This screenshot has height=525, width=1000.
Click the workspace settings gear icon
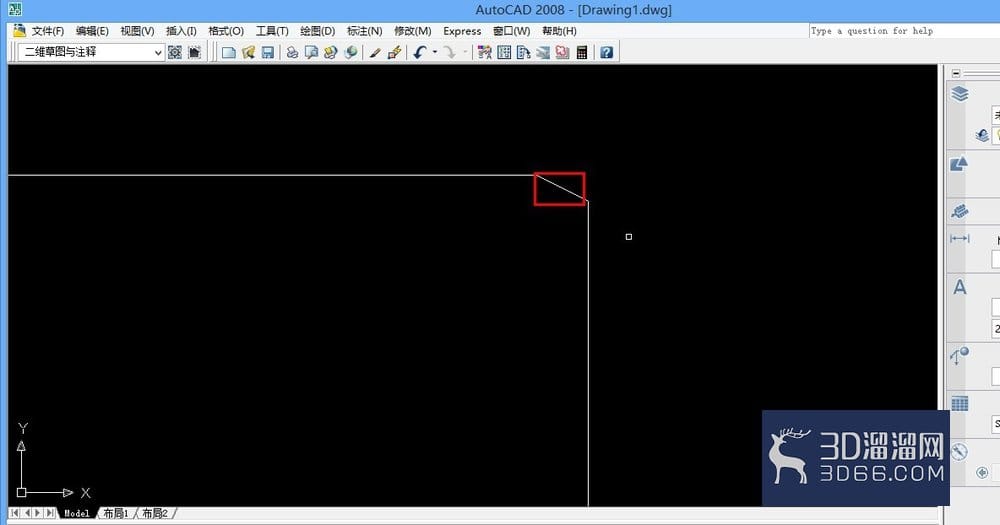pyautogui.click(x=175, y=52)
